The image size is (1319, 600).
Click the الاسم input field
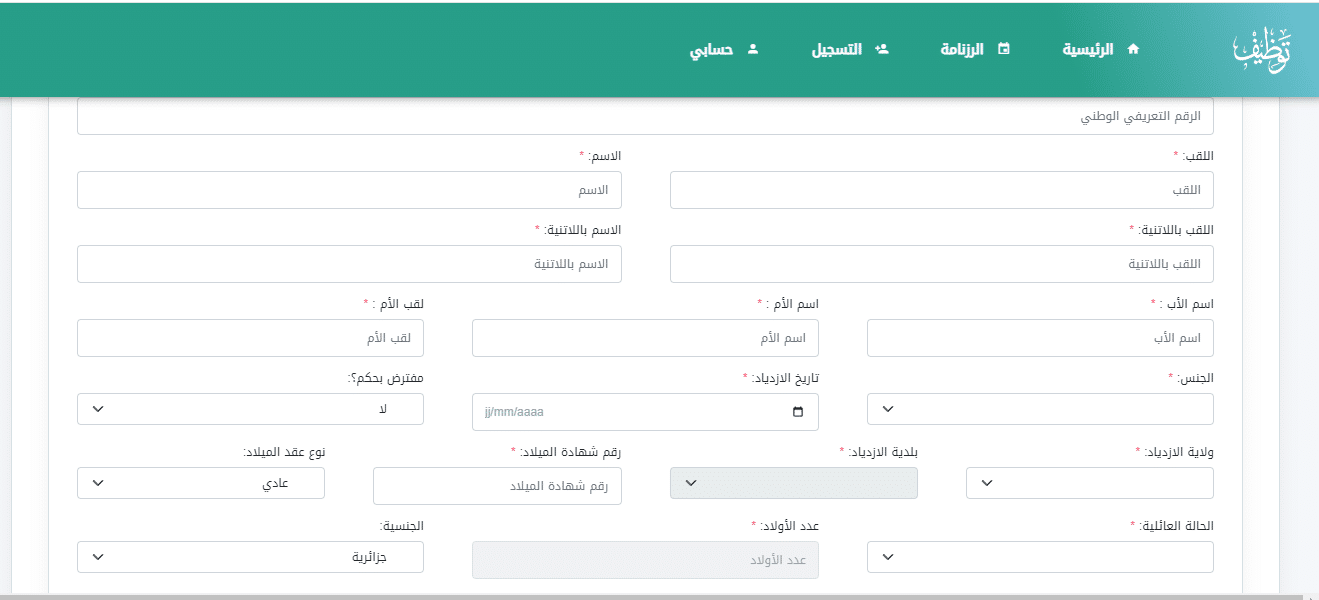[x=349, y=190]
